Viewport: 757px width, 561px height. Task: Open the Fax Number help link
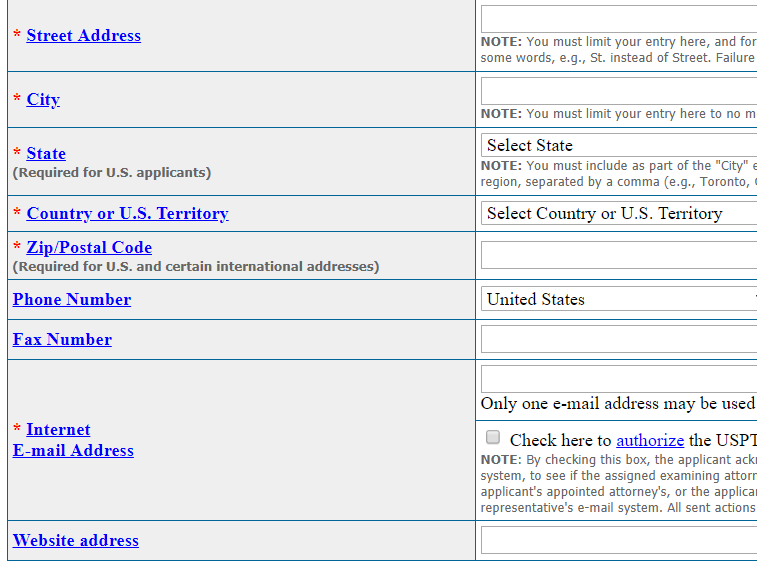[x=62, y=340]
